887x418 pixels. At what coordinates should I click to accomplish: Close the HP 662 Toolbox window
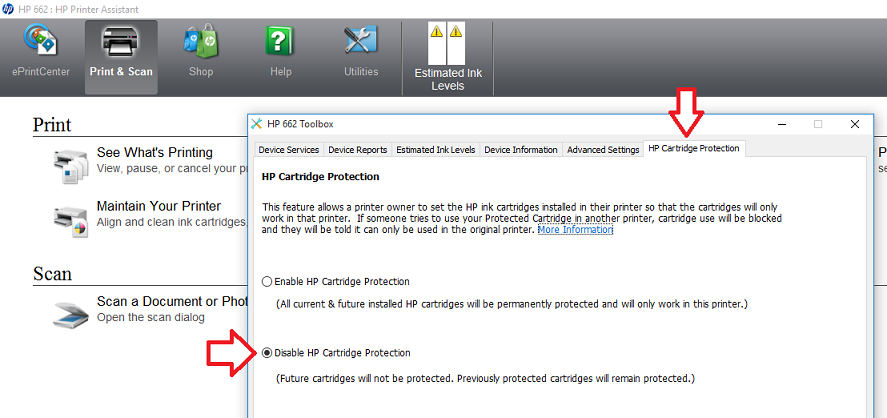click(855, 124)
